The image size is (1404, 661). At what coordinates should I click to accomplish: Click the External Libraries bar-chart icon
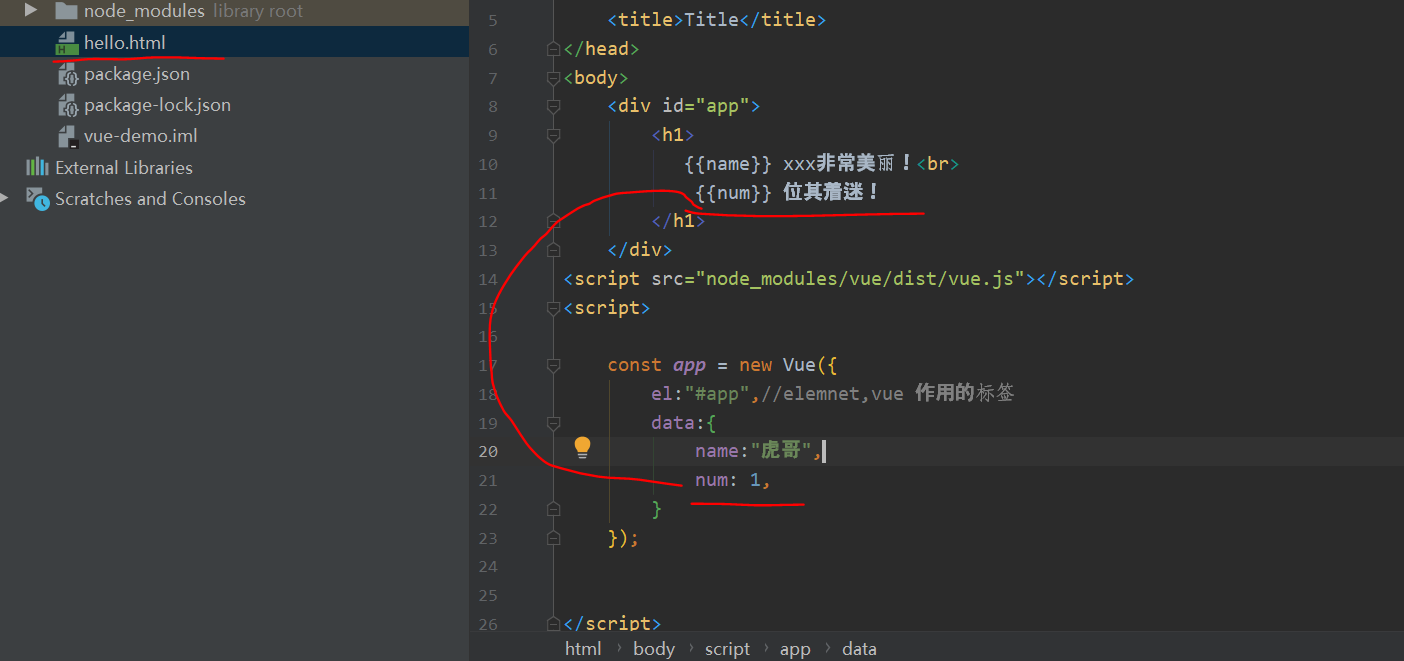pyautogui.click(x=37, y=167)
